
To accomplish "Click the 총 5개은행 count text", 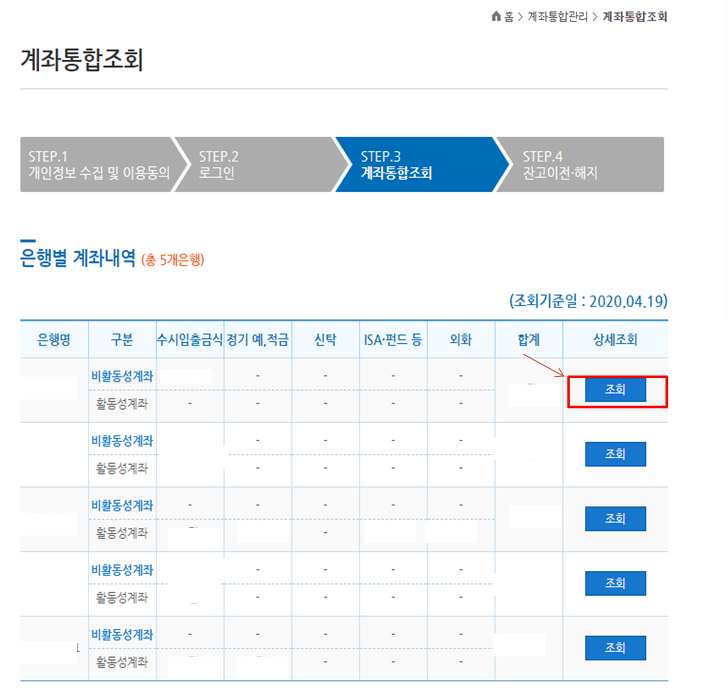I will pyautogui.click(x=173, y=260).
